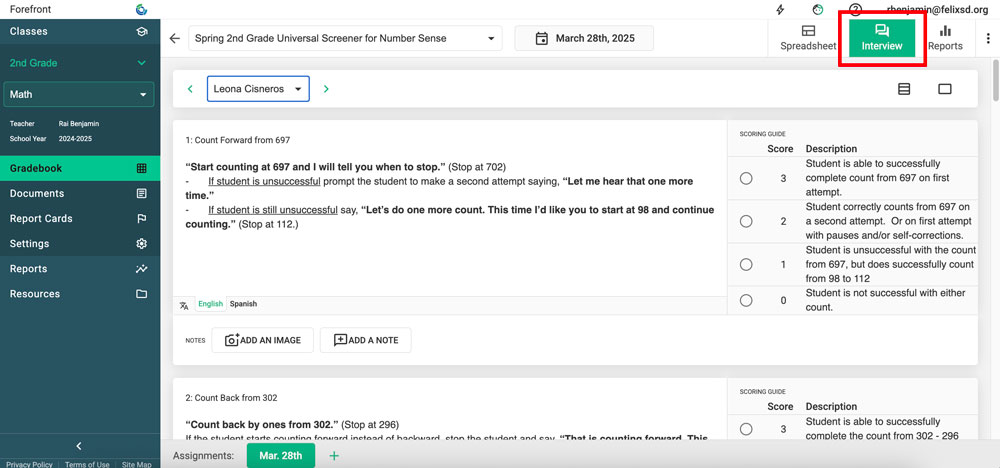The height and width of the screenshot is (468, 1000).
Task: Select score 2 for Count Forward
Action: pos(746,221)
